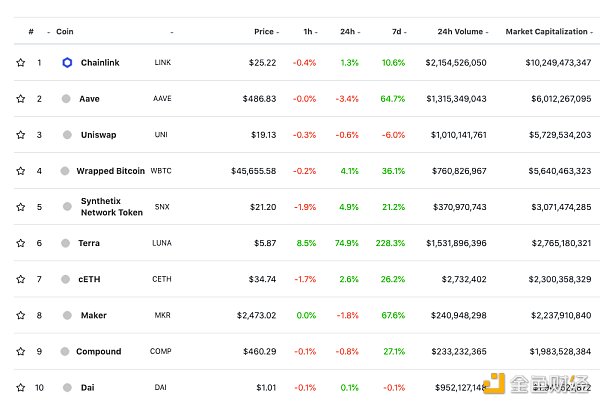Image resolution: width=600 pixels, height=405 pixels.
Task: Open the cETH coin page
Action: [x=89, y=279]
